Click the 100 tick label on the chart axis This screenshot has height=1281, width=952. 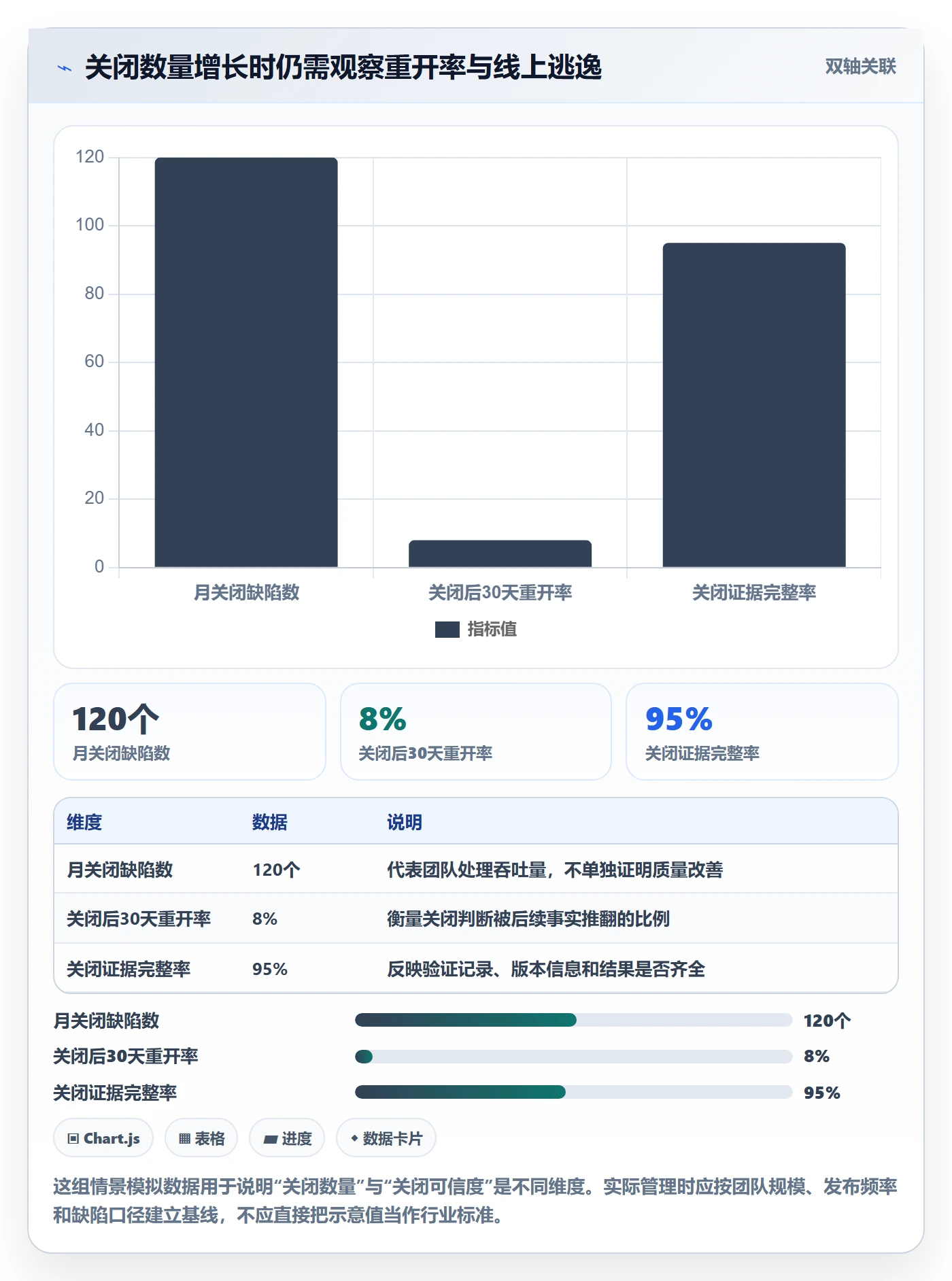tap(90, 225)
